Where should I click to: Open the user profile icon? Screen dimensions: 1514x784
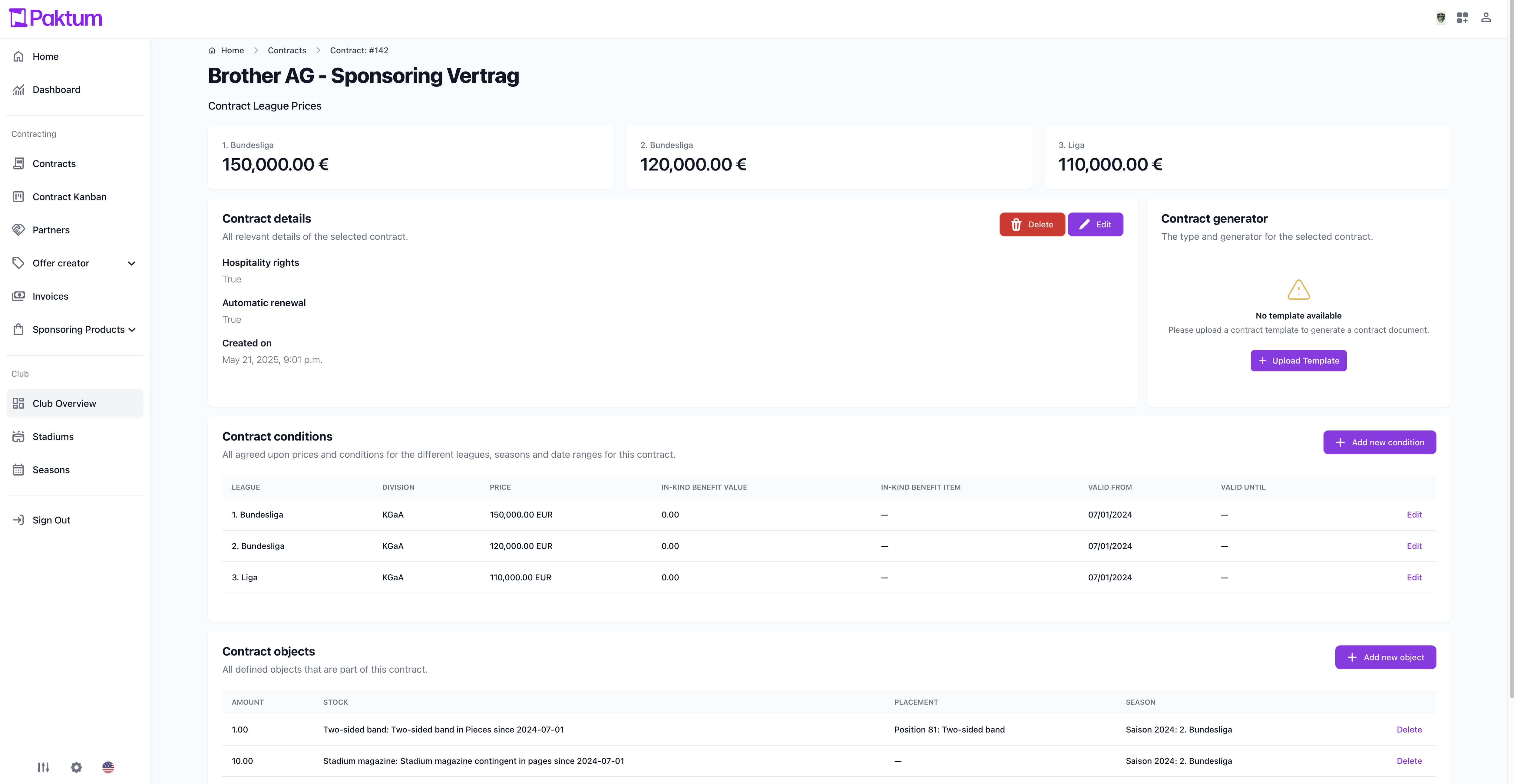coord(1486,18)
